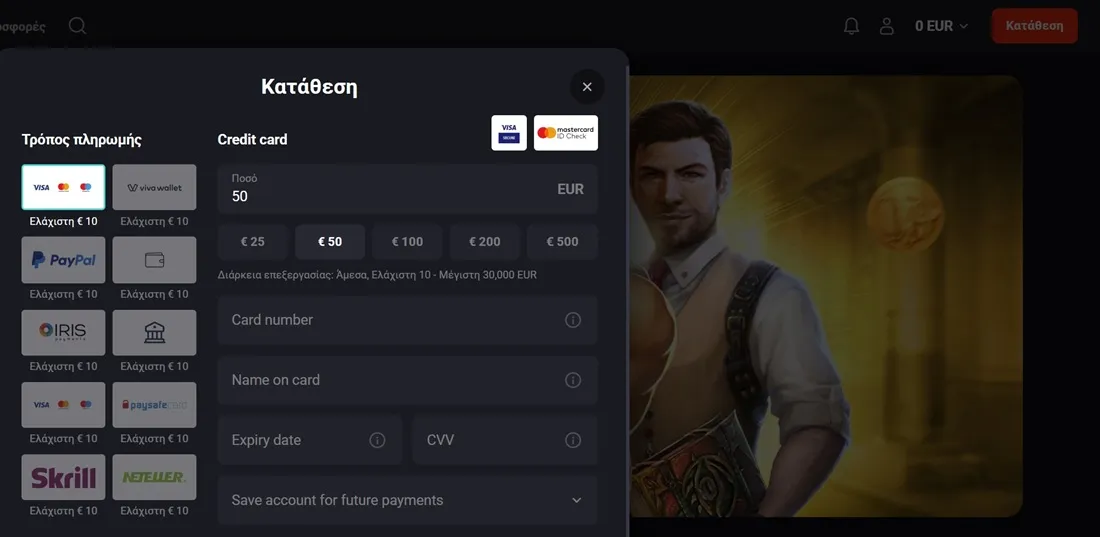Select the € 100 preset amount
The height and width of the screenshot is (537, 1100).
pyautogui.click(x=407, y=241)
